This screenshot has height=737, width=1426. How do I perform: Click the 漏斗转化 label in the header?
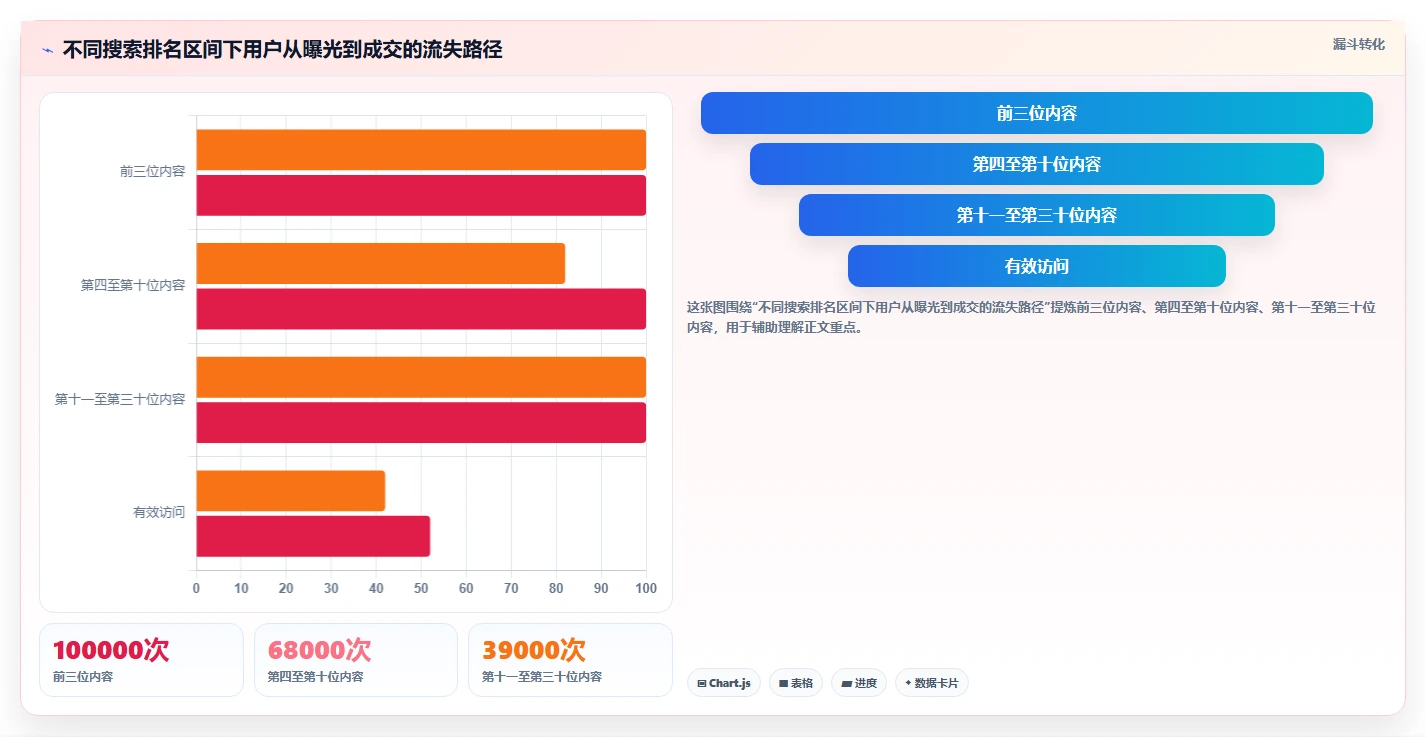coord(1358,44)
